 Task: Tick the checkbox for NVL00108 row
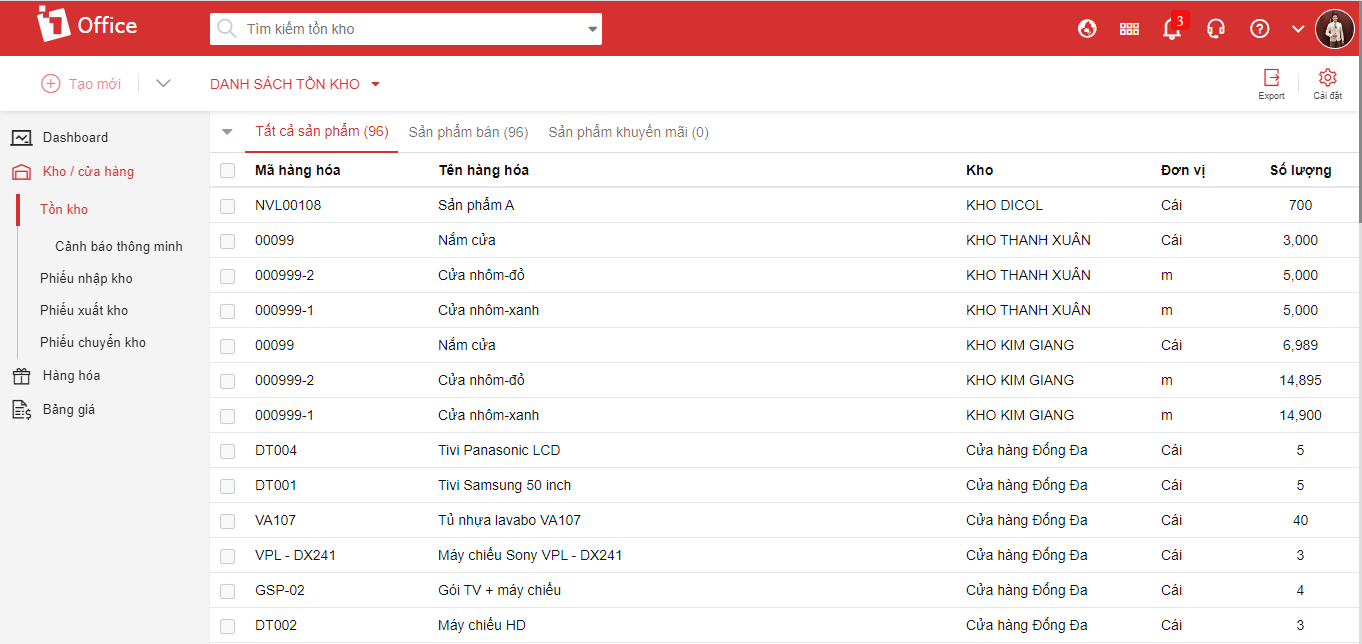coord(228,206)
